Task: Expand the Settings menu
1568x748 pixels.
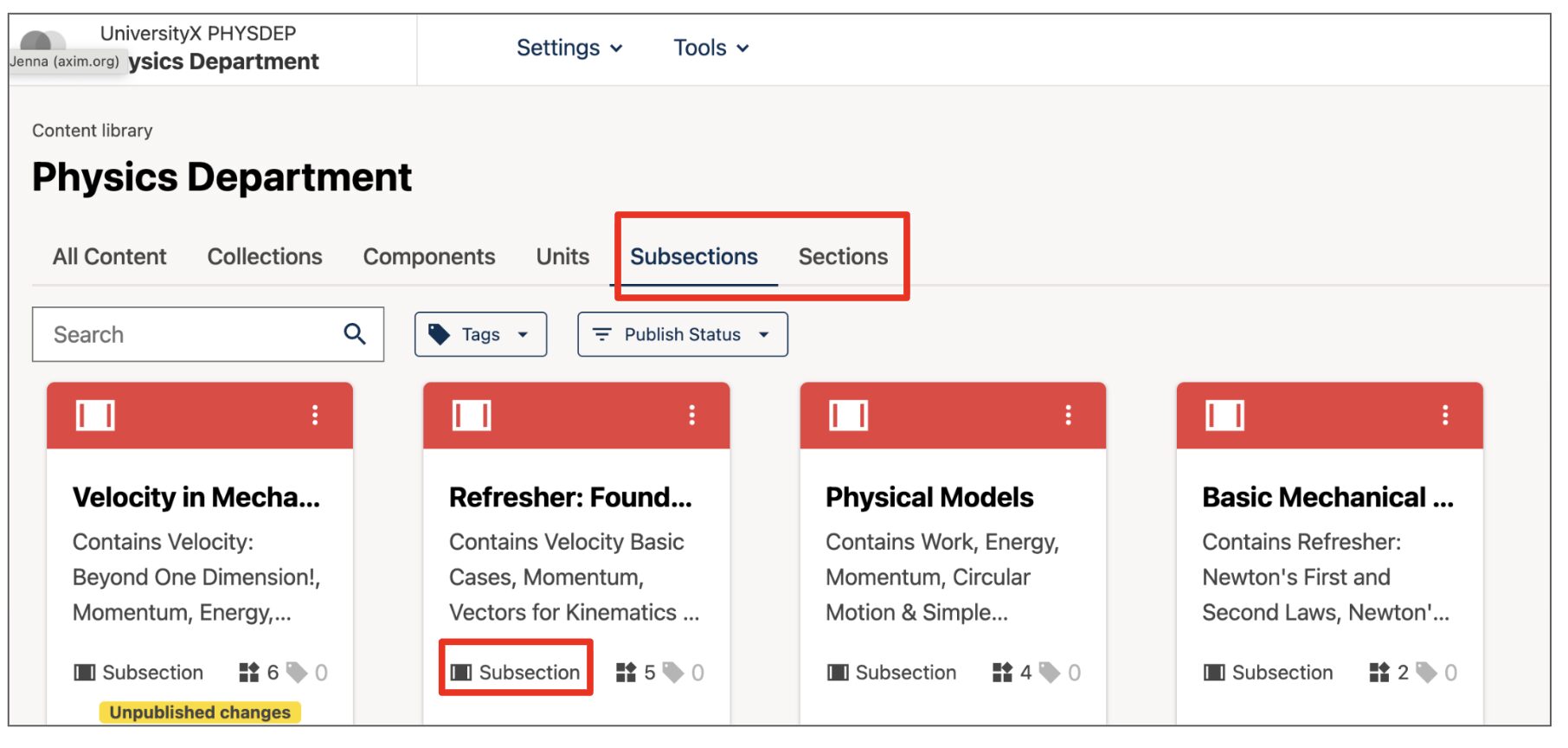Action: [x=569, y=48]
